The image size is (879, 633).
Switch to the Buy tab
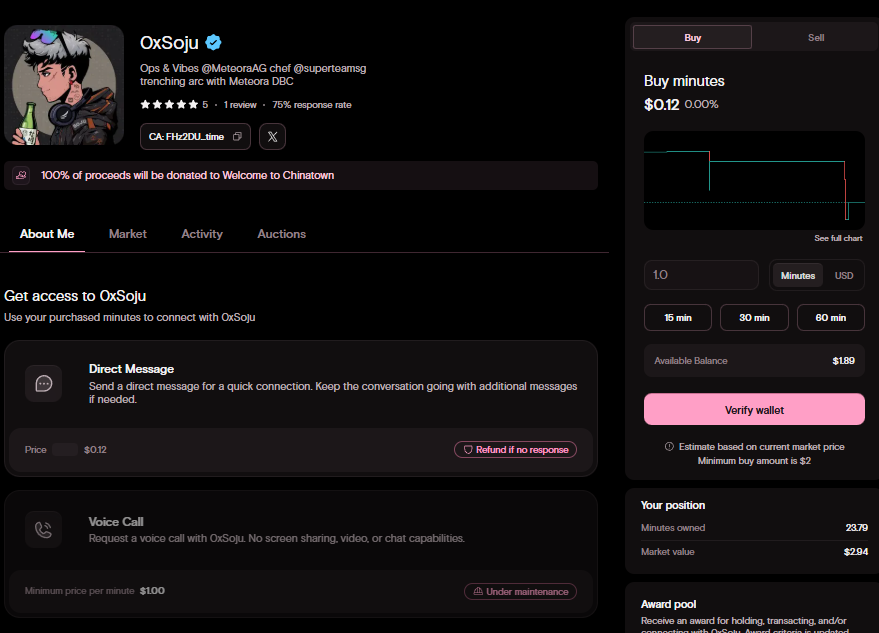(x=692, y=38)
